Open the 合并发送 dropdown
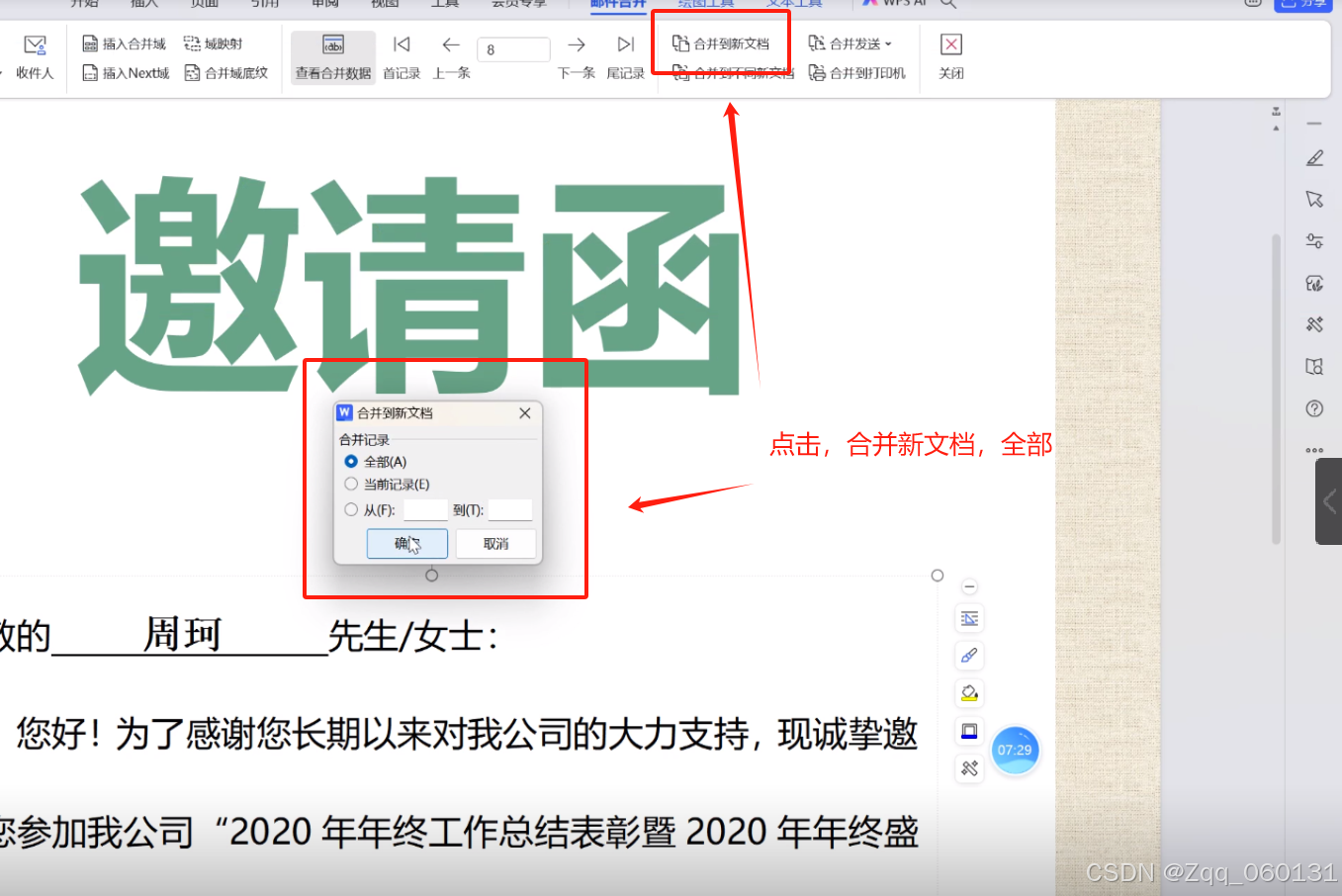This screenshot has width=1342, height=896. tap(850, 44)
